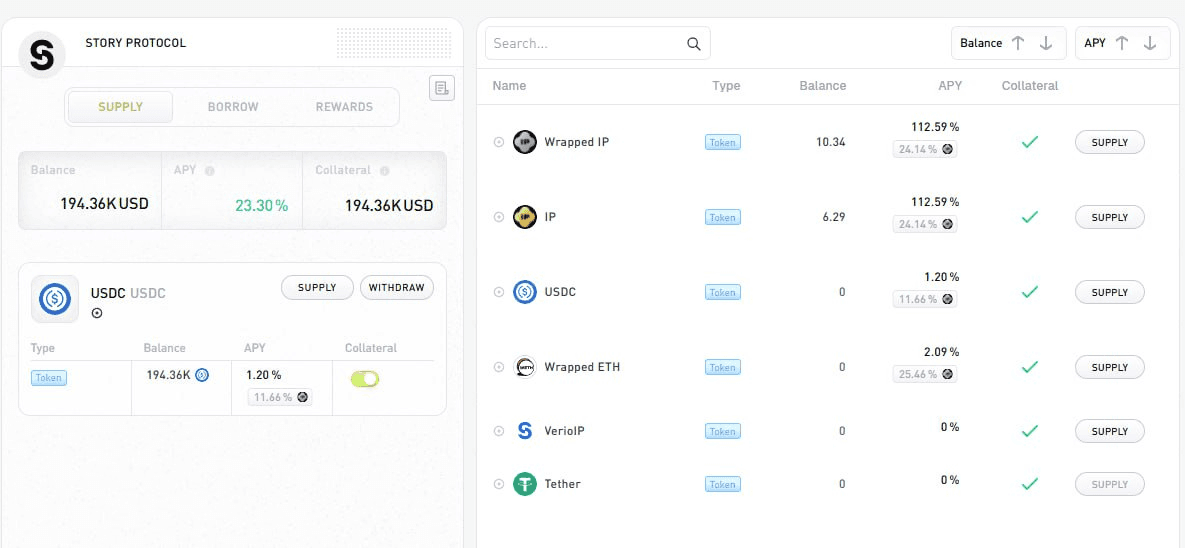This screenshot has height=548, width=1185.
Task: Supply VerioIP from table row
Action: click(x=1109, y=431)
